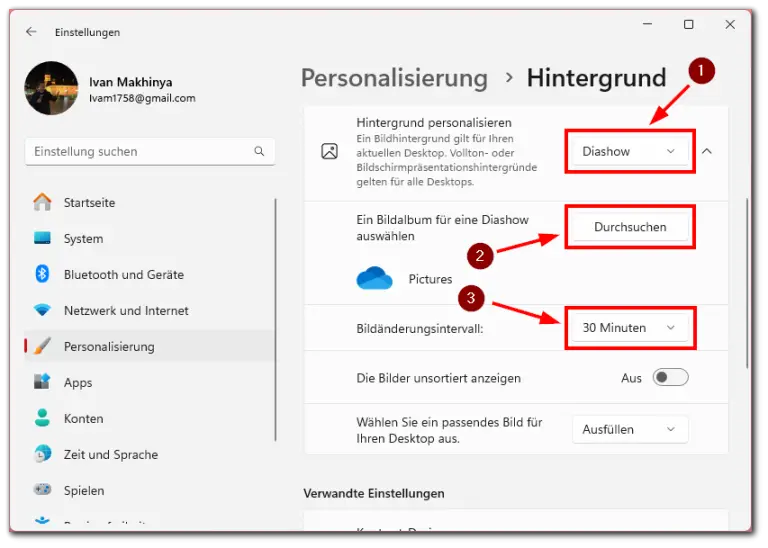Click the Zeit und Sprache globe icon
This screenshot has width=768, height=548.
tap(42, 455)
